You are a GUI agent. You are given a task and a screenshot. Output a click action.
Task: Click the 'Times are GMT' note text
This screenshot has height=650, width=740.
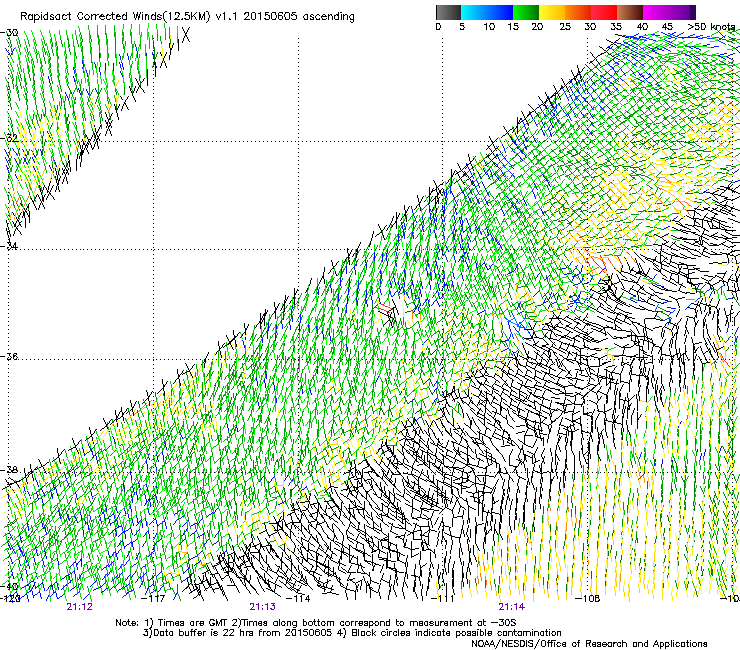[x=193, y=623]
